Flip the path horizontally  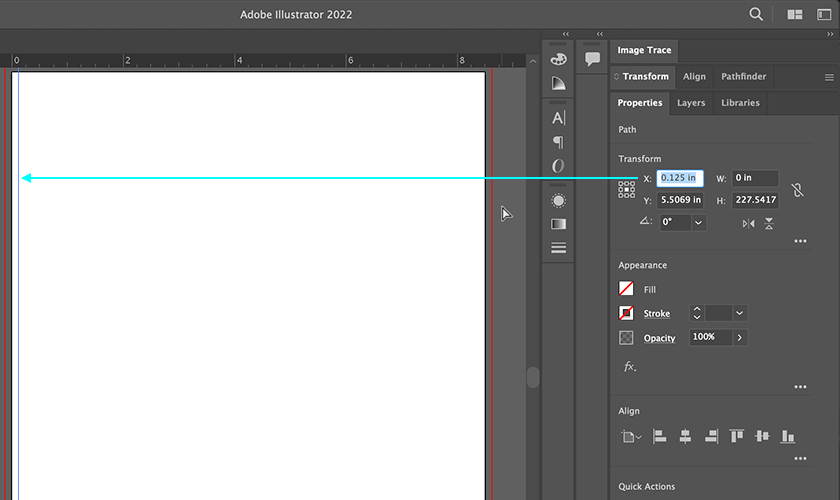click(748, 223)
